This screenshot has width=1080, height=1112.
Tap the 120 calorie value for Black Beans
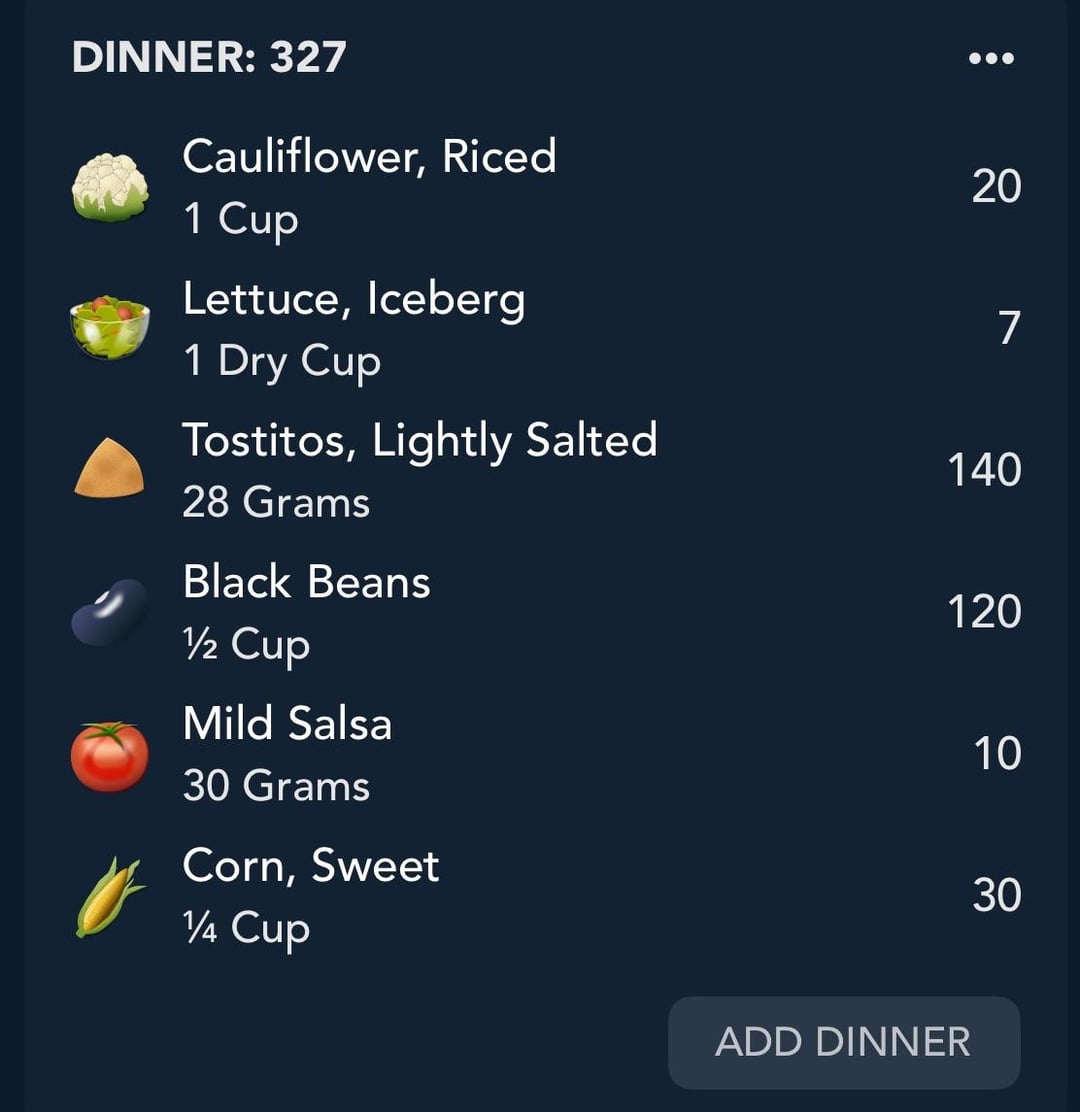(984, 611)
